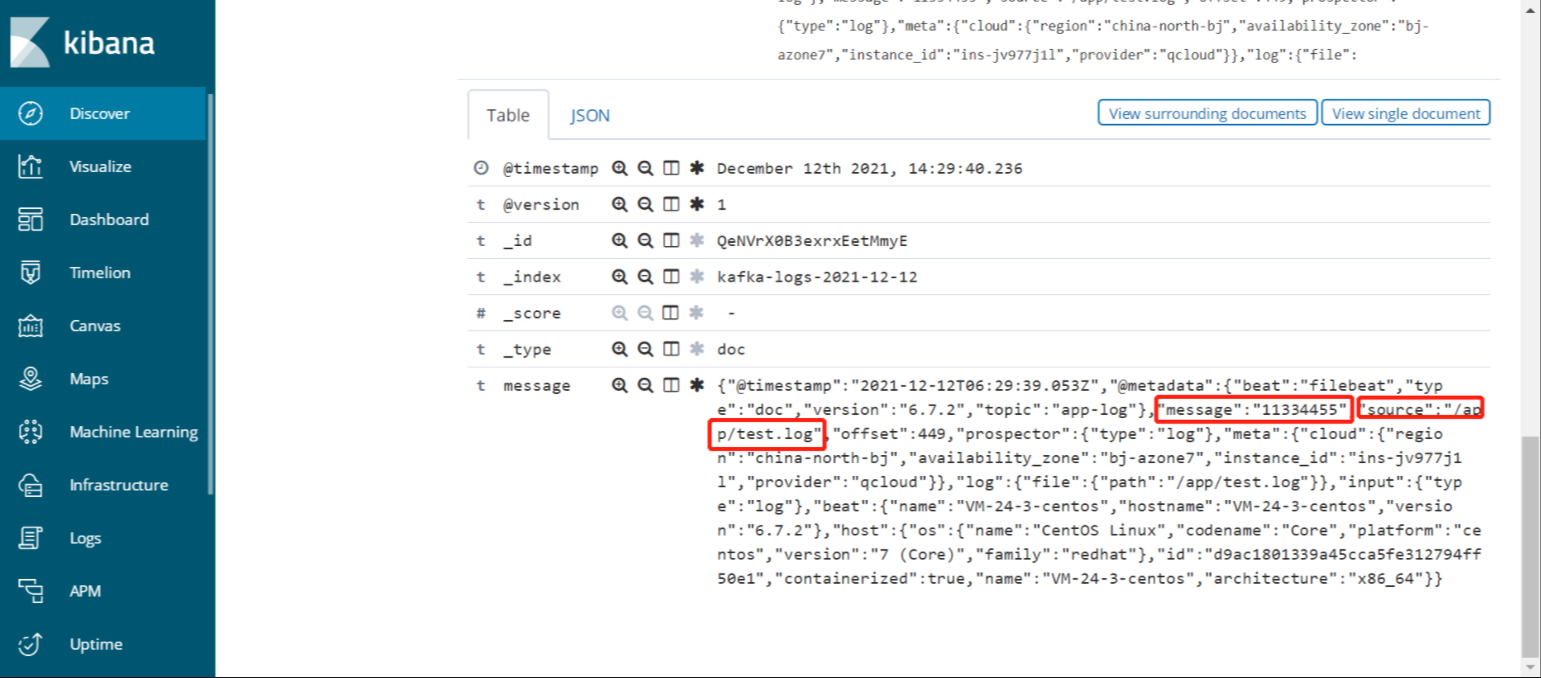Filter for value on _id row

620,240
